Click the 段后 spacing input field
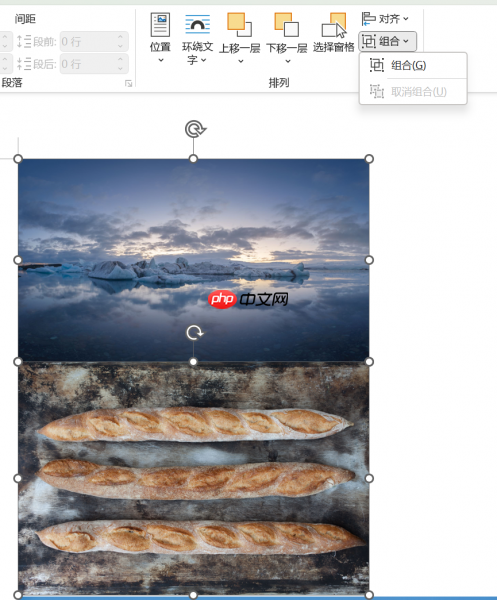This screenshot has height=600, width=497. 94,64
